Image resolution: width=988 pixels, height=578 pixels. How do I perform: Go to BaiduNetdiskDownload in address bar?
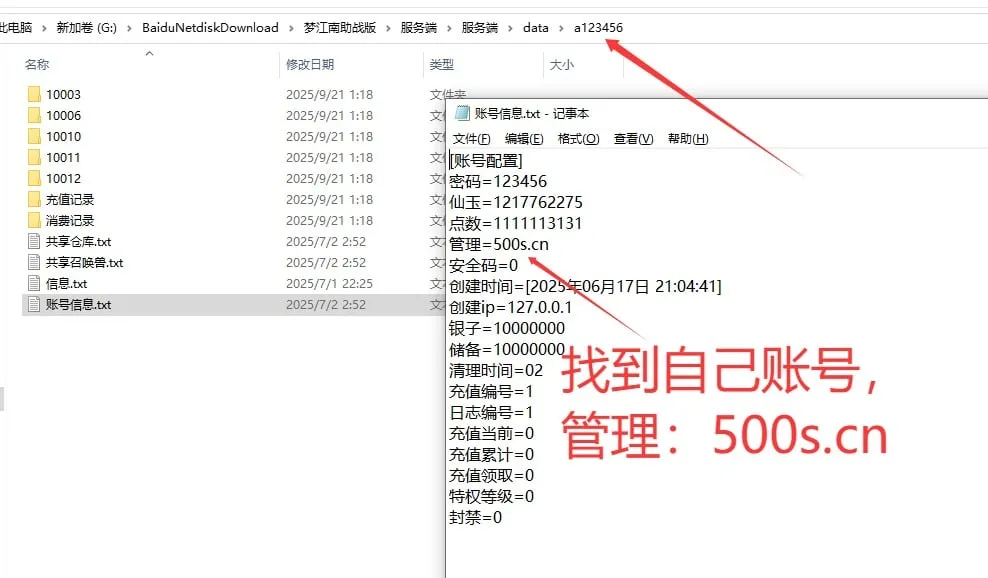point(210,28)
